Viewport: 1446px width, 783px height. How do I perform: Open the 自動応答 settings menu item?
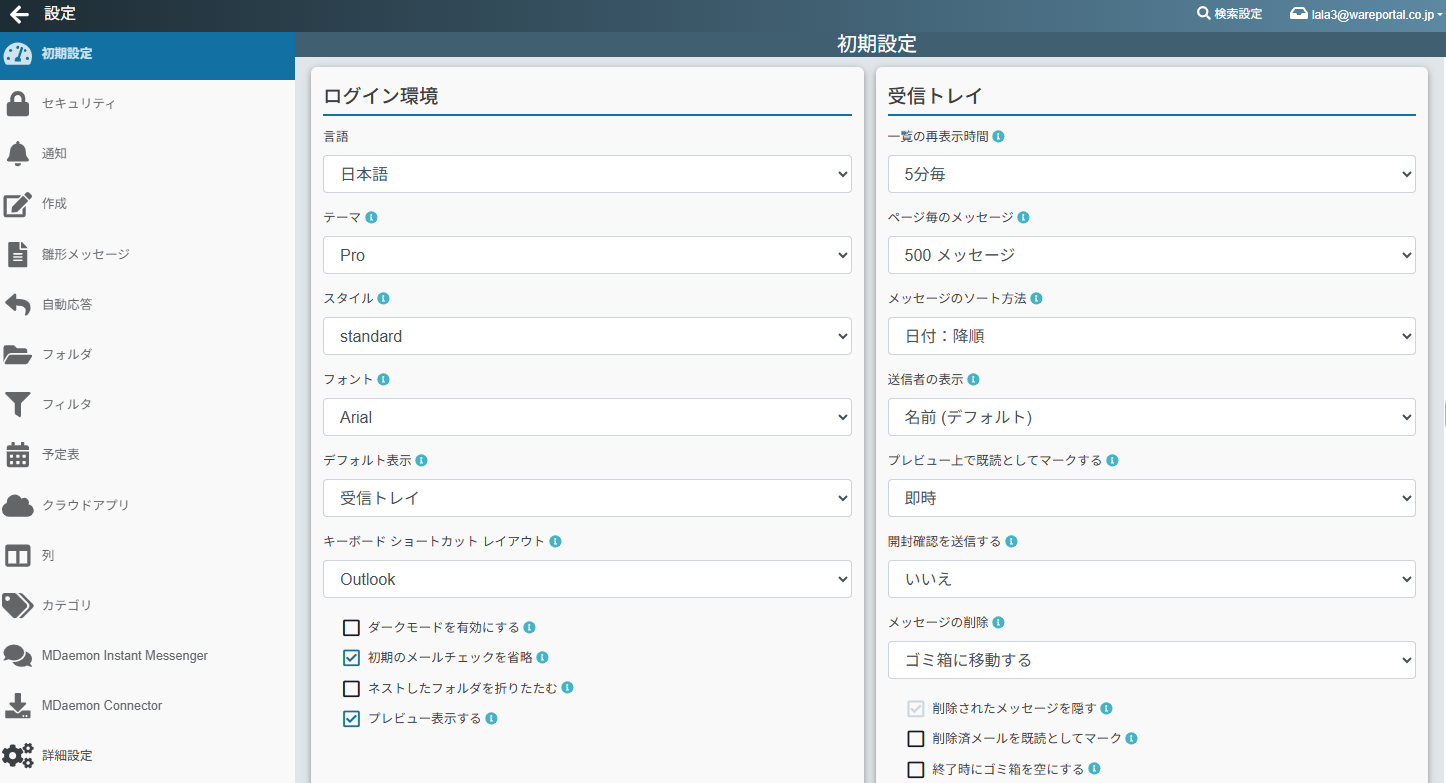(67, 304)
